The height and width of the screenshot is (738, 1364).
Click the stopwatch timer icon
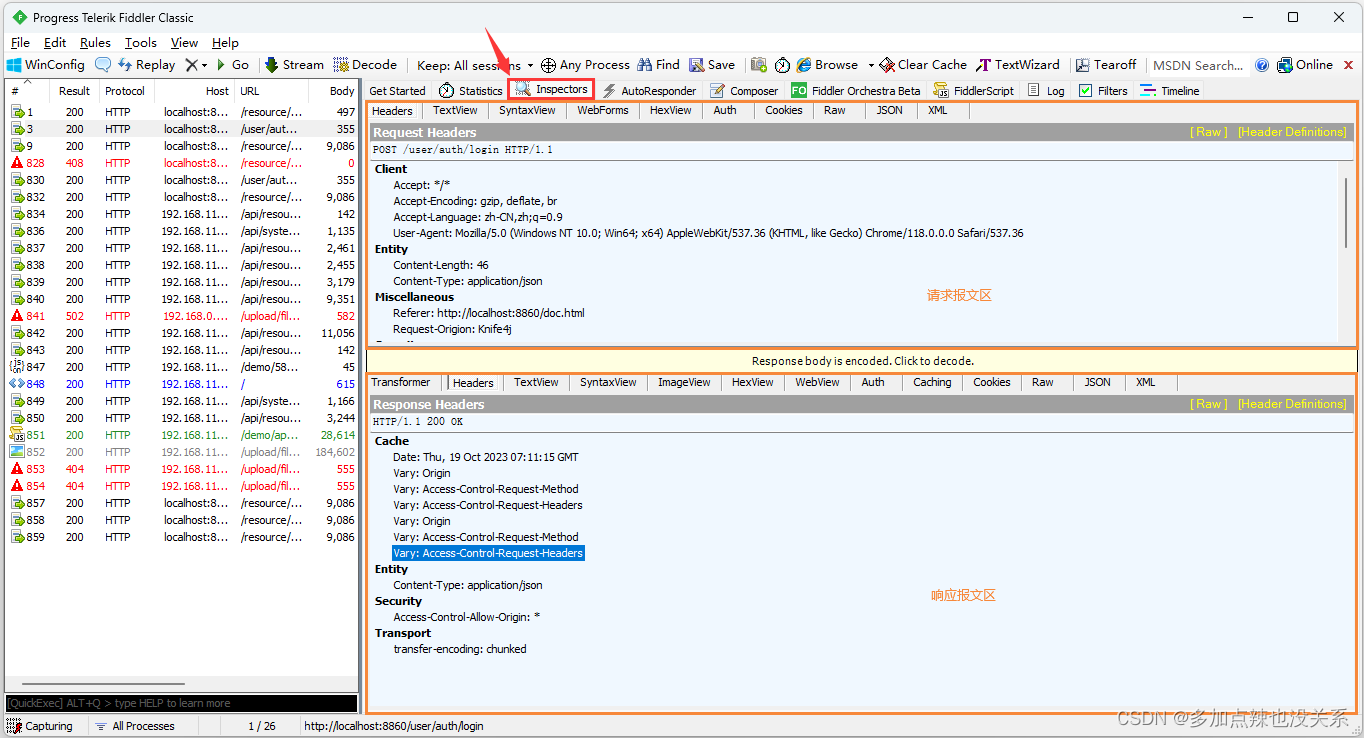point(782,65)
